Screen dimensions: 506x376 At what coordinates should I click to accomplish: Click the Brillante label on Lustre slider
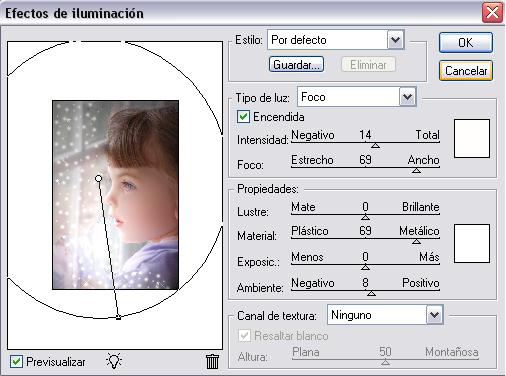420,207
